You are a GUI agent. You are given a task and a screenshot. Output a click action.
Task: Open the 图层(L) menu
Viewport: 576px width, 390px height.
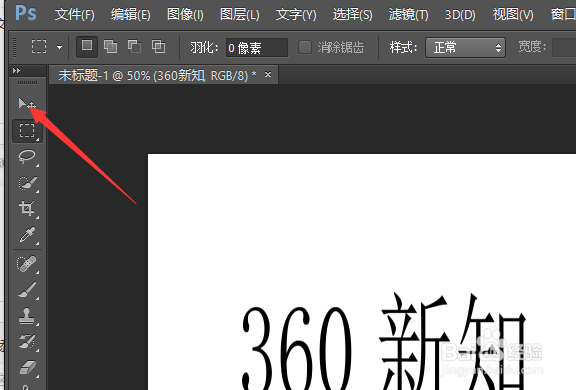click(x=240, y=15)
